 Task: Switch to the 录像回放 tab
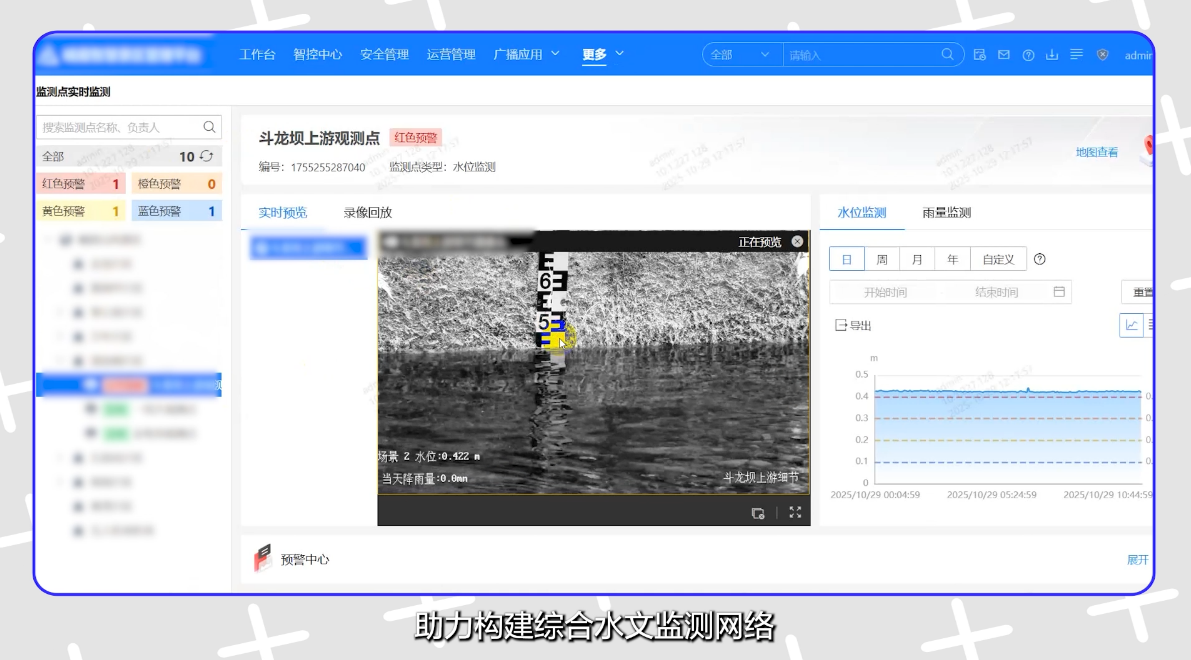coord(368,212)
